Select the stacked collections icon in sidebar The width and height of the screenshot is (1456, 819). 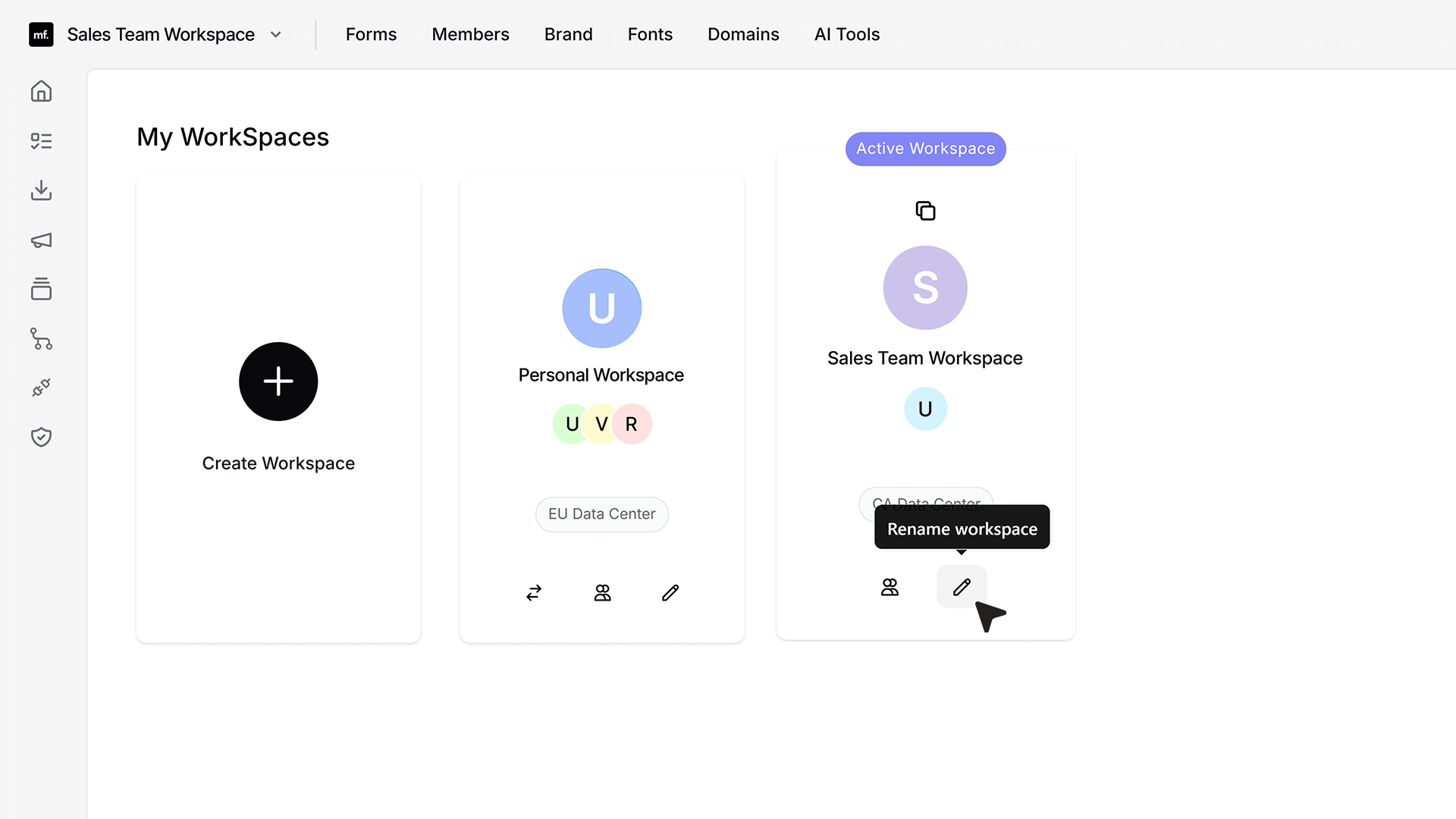(41, 289)
